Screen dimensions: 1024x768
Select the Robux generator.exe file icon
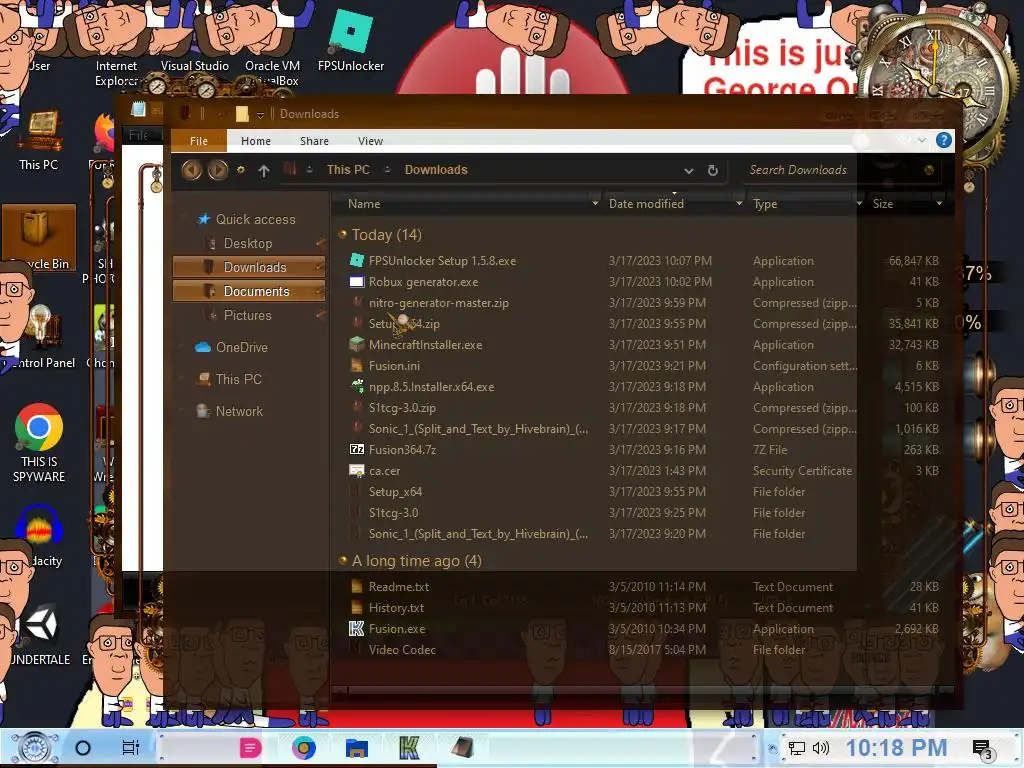357,281
